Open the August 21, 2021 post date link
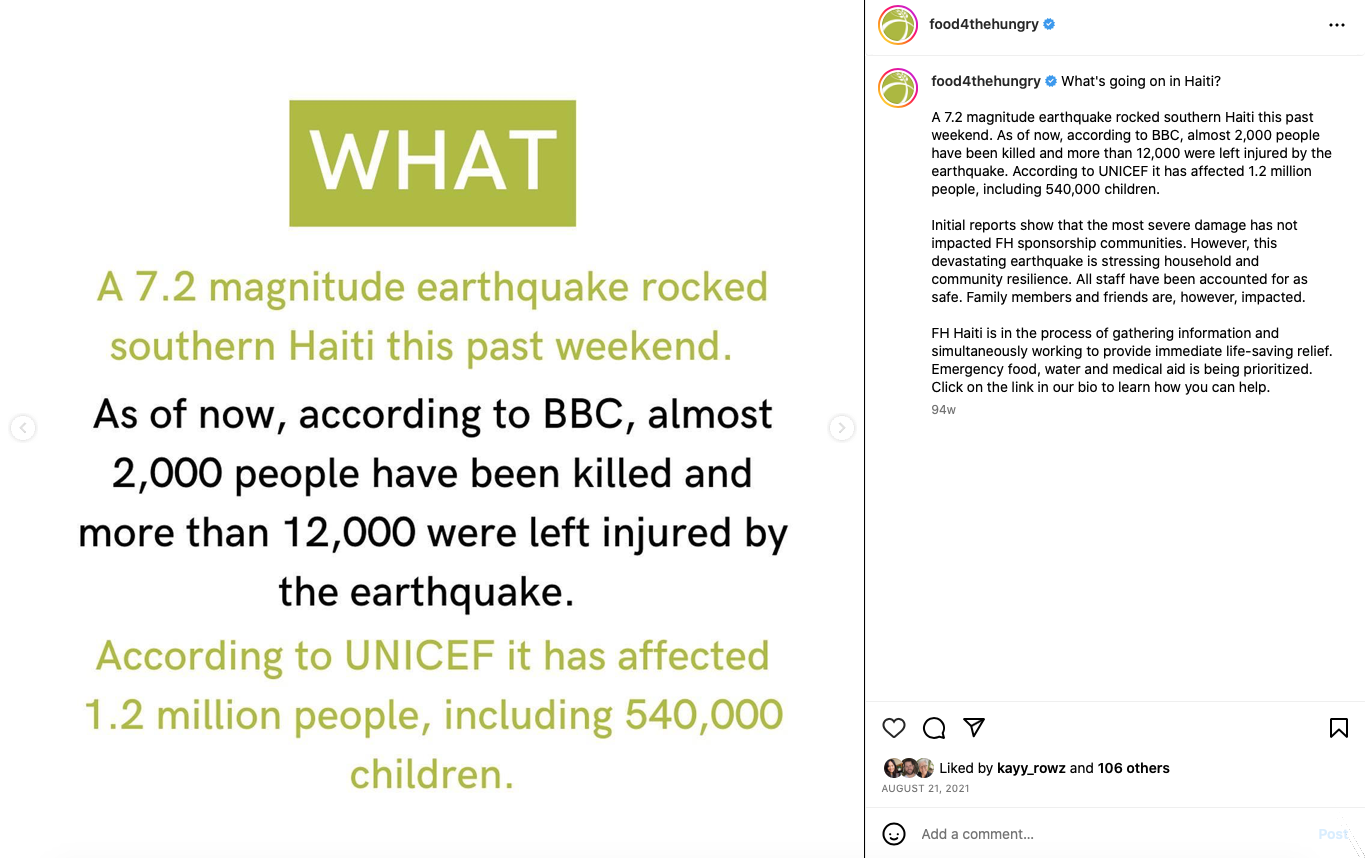1365x858 pixels. [925, 789]
